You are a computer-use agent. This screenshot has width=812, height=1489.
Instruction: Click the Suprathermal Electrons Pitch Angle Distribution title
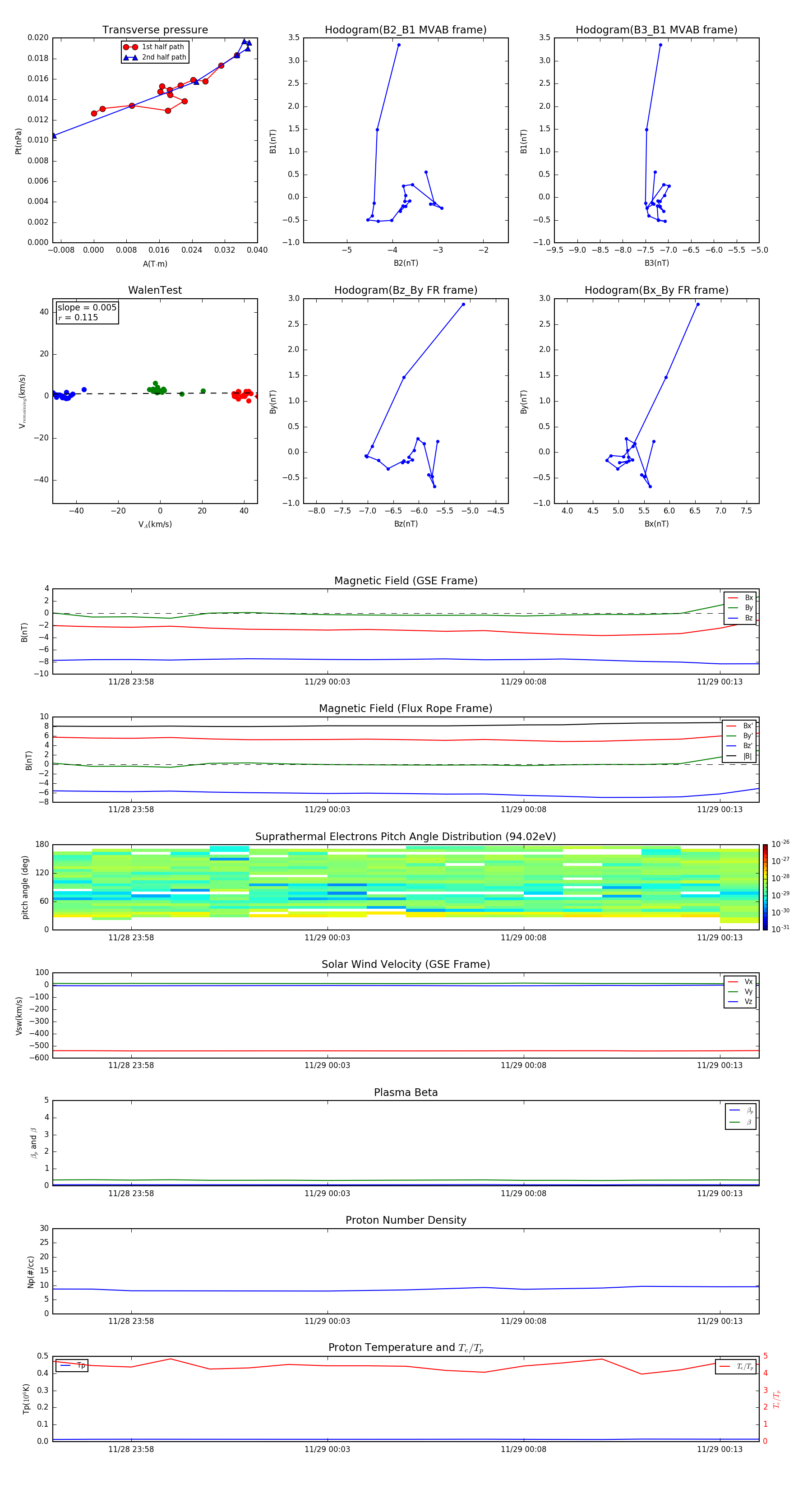pyautogui.click(x=406, y=837)
